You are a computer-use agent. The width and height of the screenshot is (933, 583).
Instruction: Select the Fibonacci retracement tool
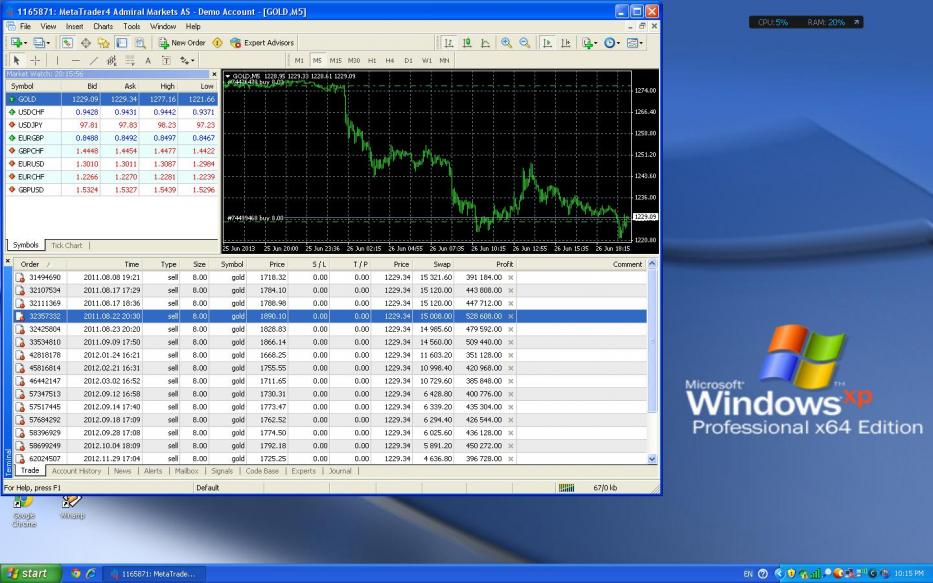(130, 61)
